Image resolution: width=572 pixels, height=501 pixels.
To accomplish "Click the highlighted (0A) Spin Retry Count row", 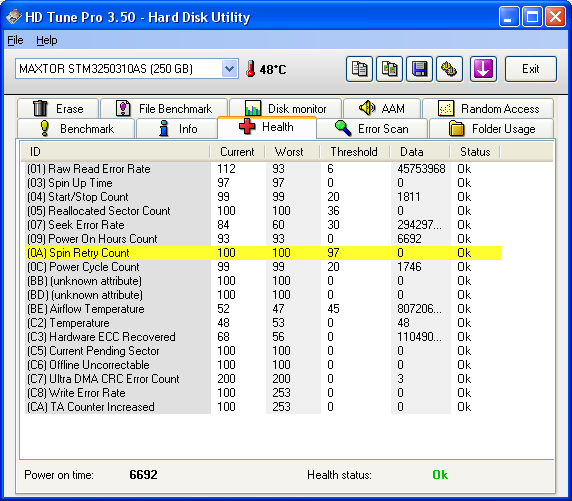I will (x=263, y=253).
